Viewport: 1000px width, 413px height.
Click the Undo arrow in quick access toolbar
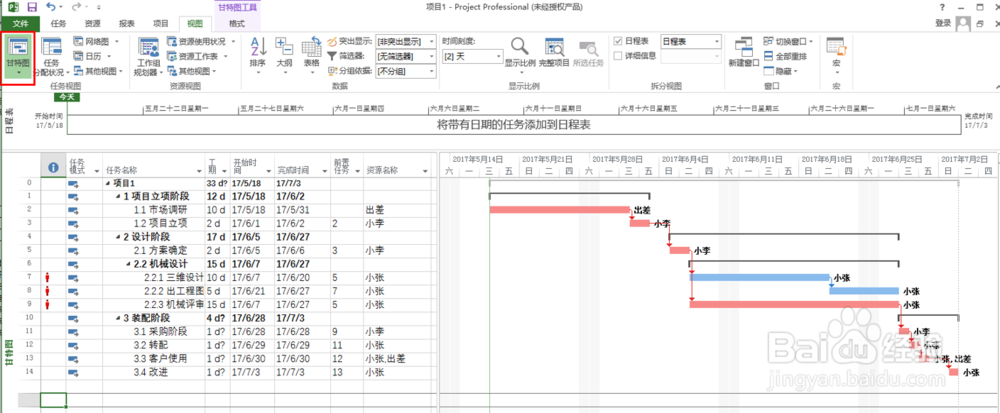click(51, 7)
